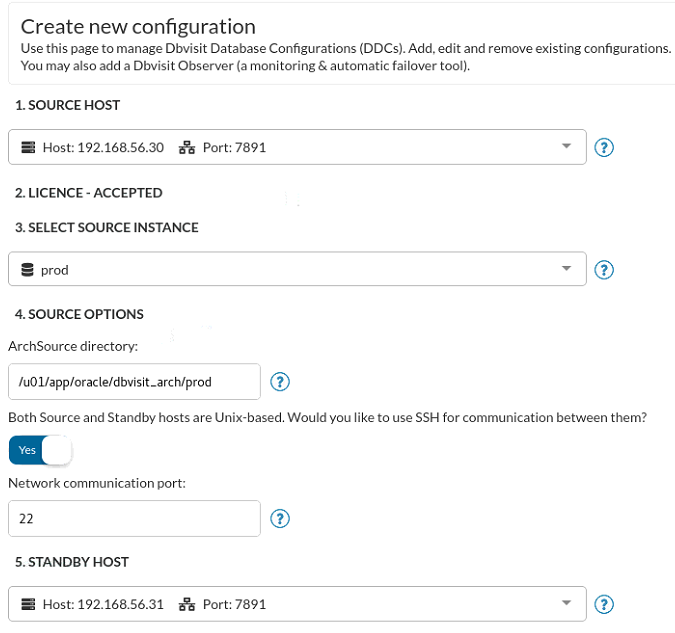Screen dimensions: 675x633
Task: Click the server icon in the Standby Host box
Action: point(28,604)
